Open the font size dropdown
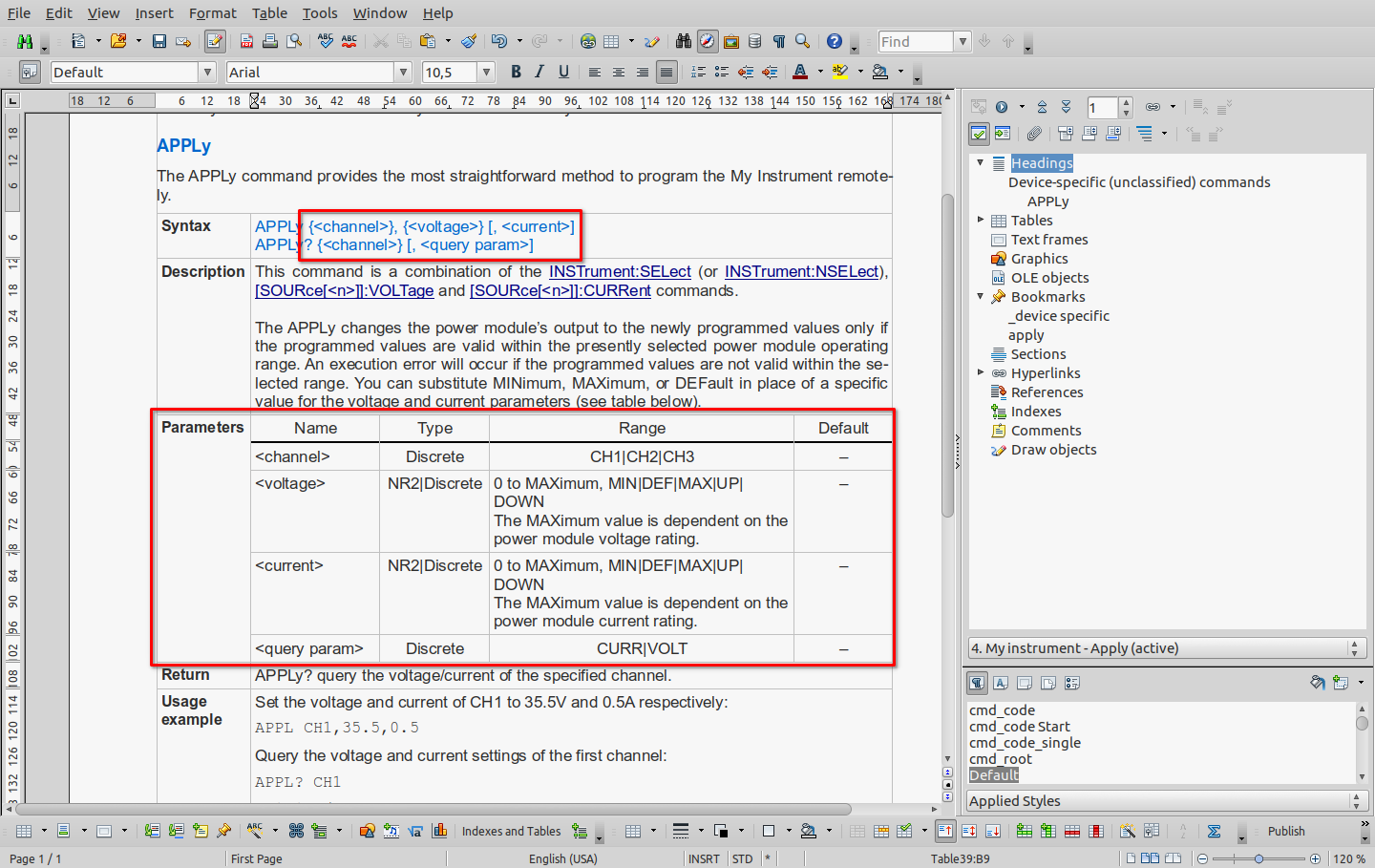This screenshot has height=868, width=1375. click(x=486, y=72)
